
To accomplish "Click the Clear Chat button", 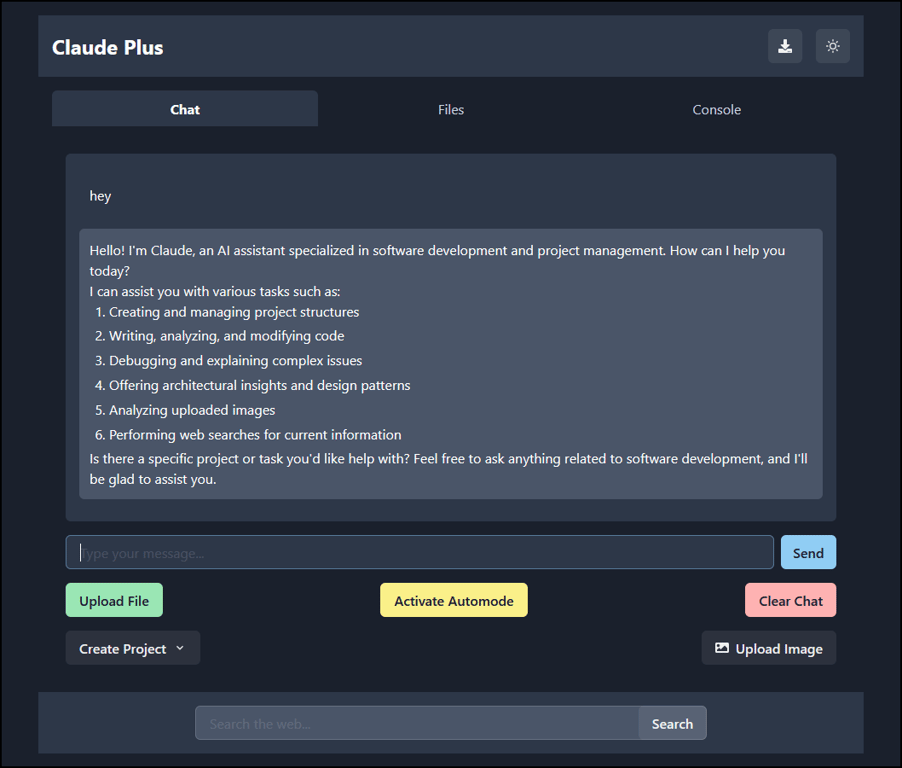I will (x=790, y=601).
